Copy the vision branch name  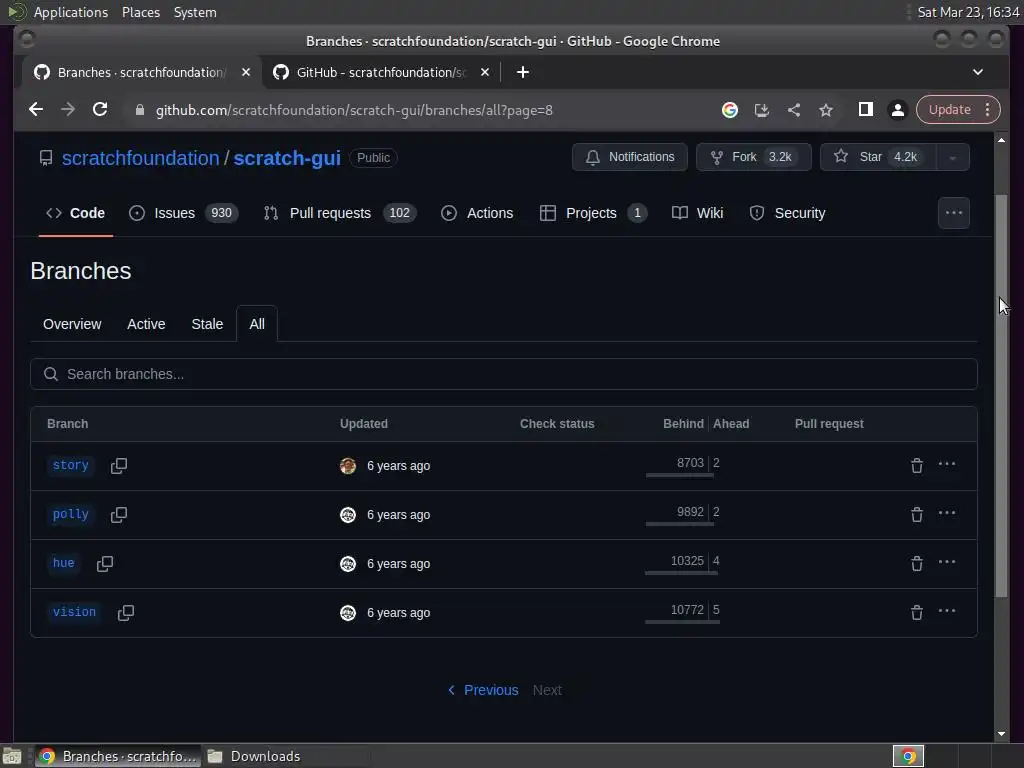click(x=126, y=613)
